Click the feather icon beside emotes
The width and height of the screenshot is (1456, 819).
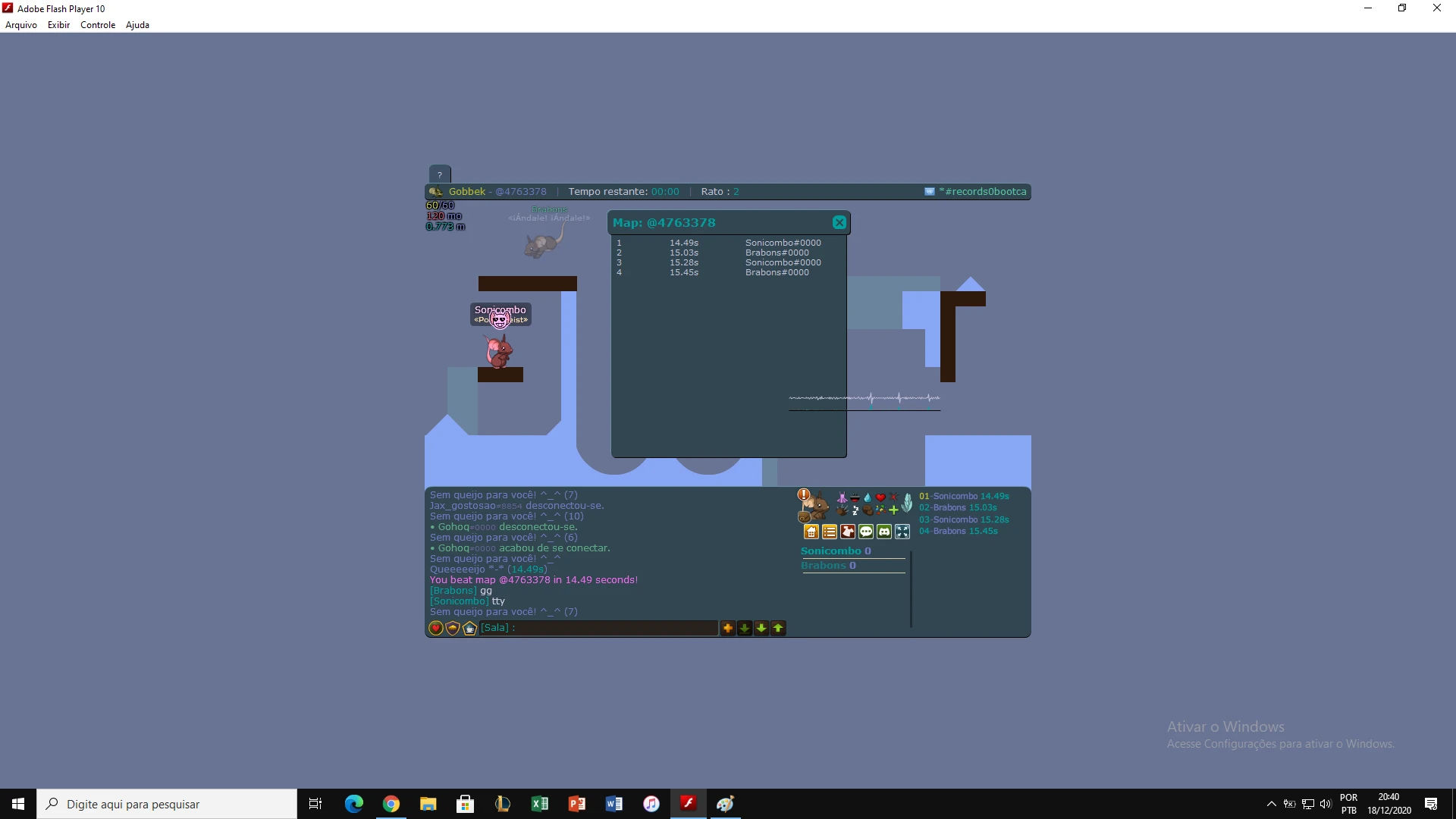(907, 503)
